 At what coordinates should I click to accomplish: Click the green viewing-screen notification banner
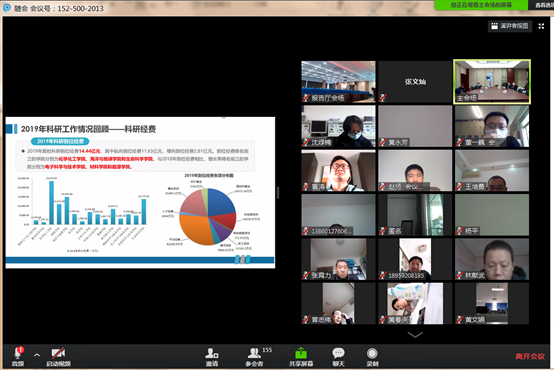click(481, 5)
